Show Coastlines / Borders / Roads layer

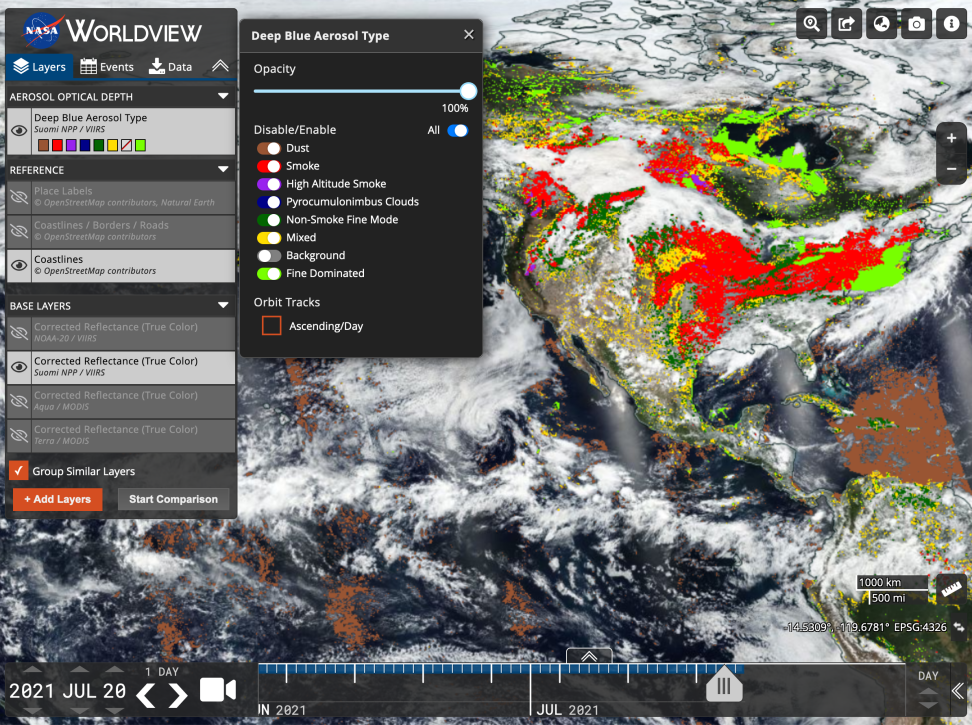tap(19, 231)
